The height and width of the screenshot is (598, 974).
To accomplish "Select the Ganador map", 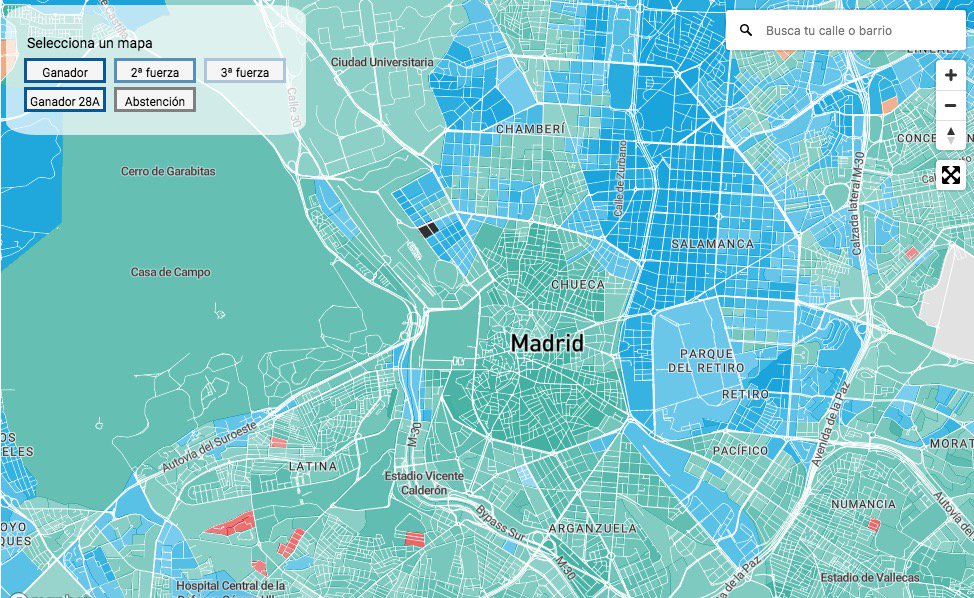I will pyautogui.click(x=65, y=72).
